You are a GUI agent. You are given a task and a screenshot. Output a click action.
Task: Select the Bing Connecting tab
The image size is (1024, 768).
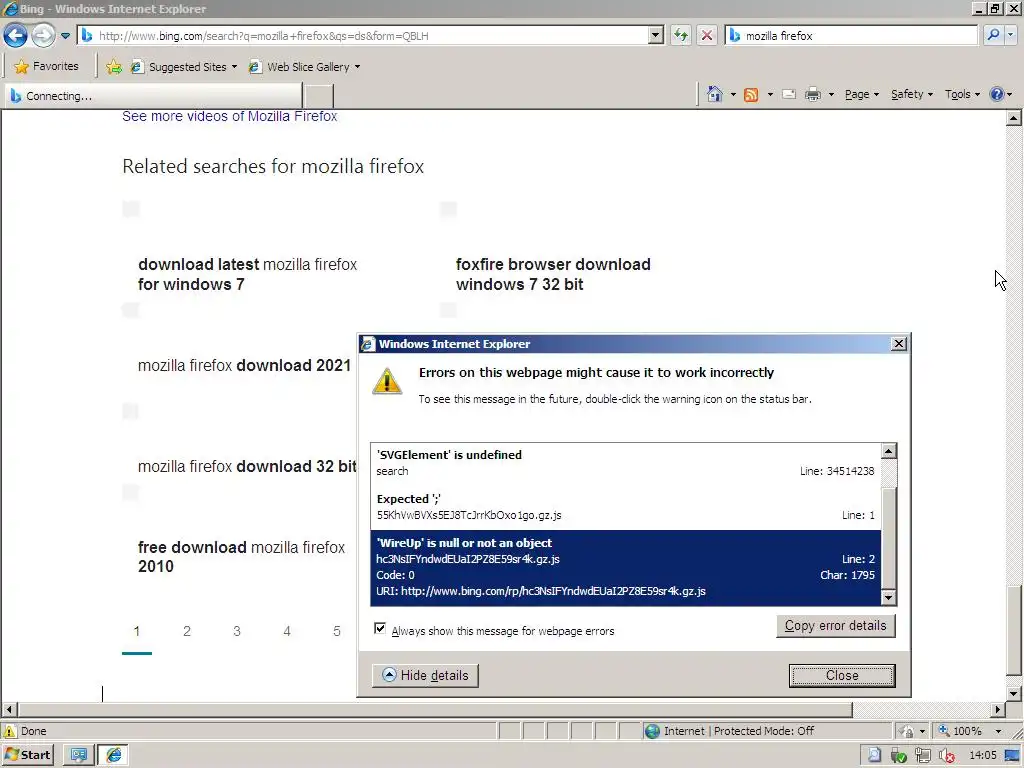coord(153,96)
